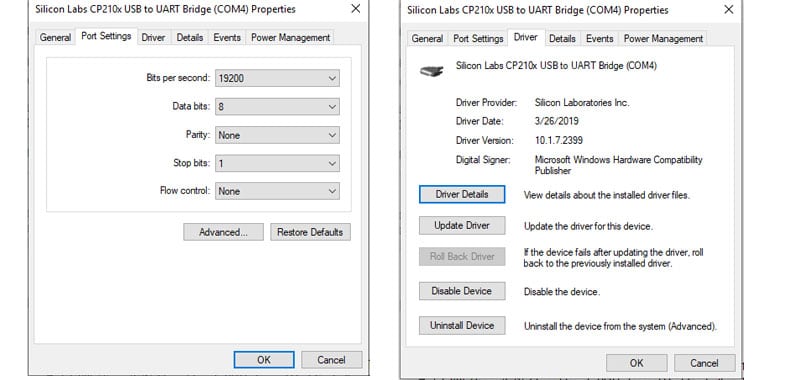Click driver date 3/26/2019 text
This screenshot has width=792, height=380.
click(x=557, y=121)
